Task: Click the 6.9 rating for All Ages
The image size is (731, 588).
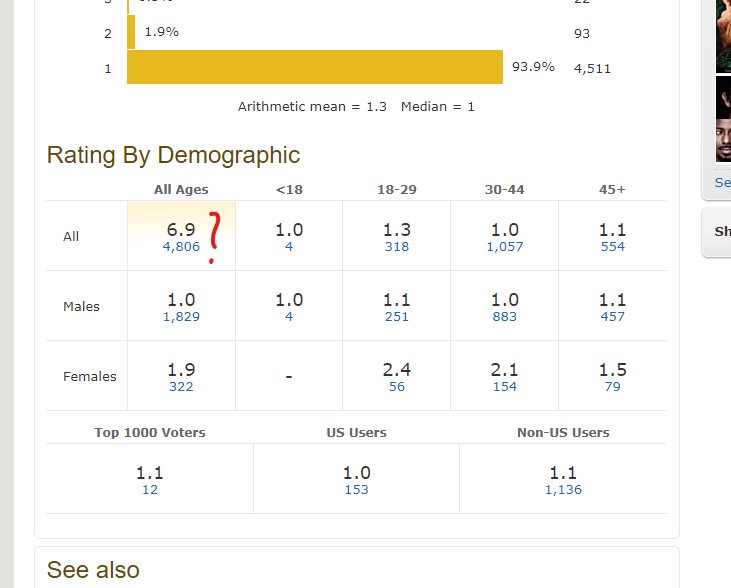Action: coord(181,229)
